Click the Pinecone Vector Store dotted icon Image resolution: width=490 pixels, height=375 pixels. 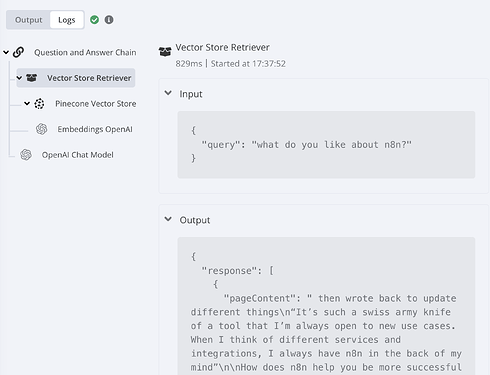(39, 104)
